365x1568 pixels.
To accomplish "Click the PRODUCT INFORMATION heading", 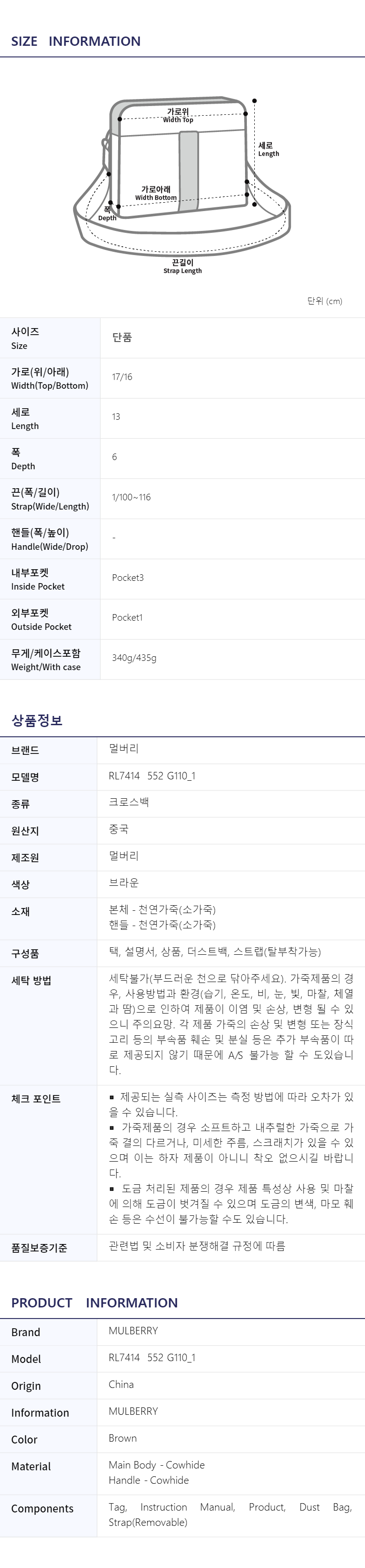I will tap(94, 1303).
